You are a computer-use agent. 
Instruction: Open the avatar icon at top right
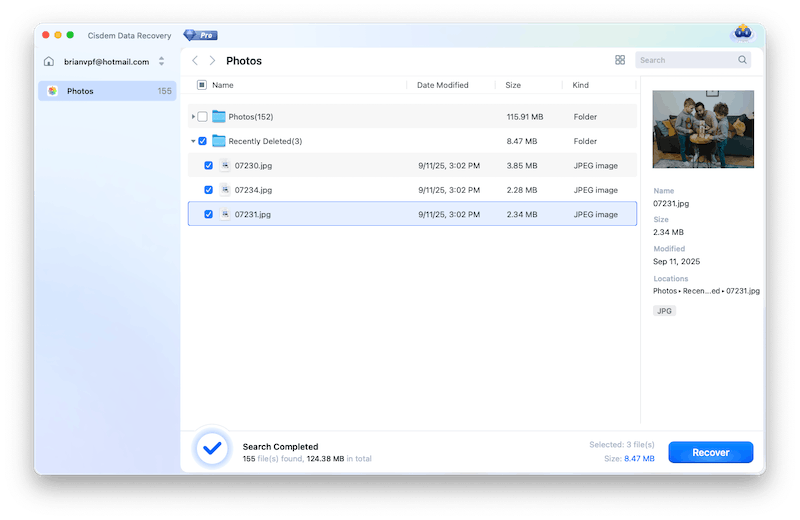tap(742, 33)
